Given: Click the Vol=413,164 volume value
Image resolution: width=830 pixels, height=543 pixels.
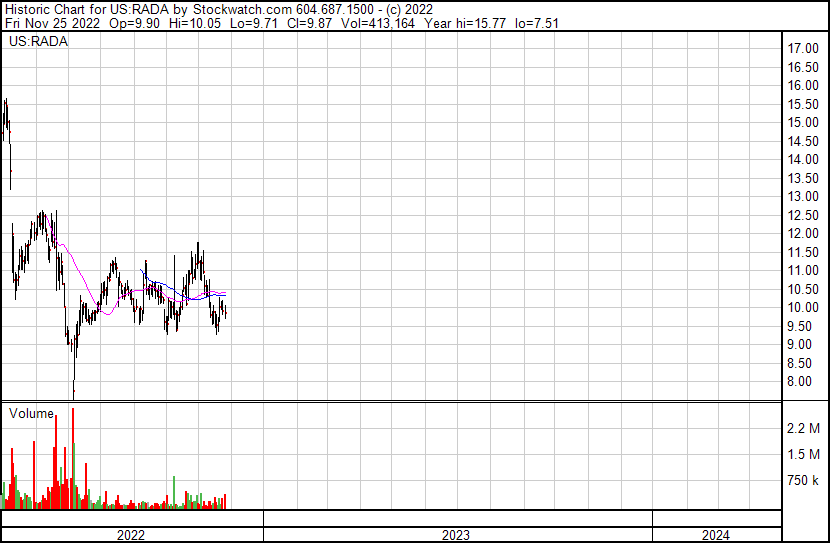Looking at the screenshot, I should 378,23.
